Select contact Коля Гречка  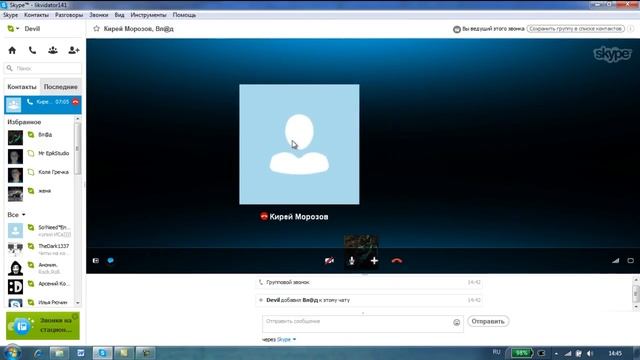click(x=40, y=175)
